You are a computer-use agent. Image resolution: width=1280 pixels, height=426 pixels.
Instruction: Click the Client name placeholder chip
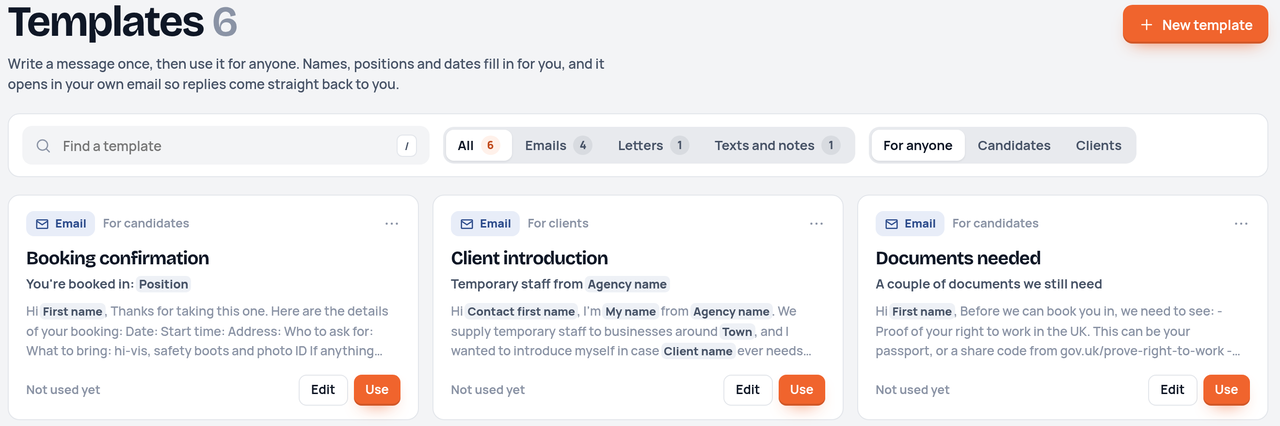(698, 351)
